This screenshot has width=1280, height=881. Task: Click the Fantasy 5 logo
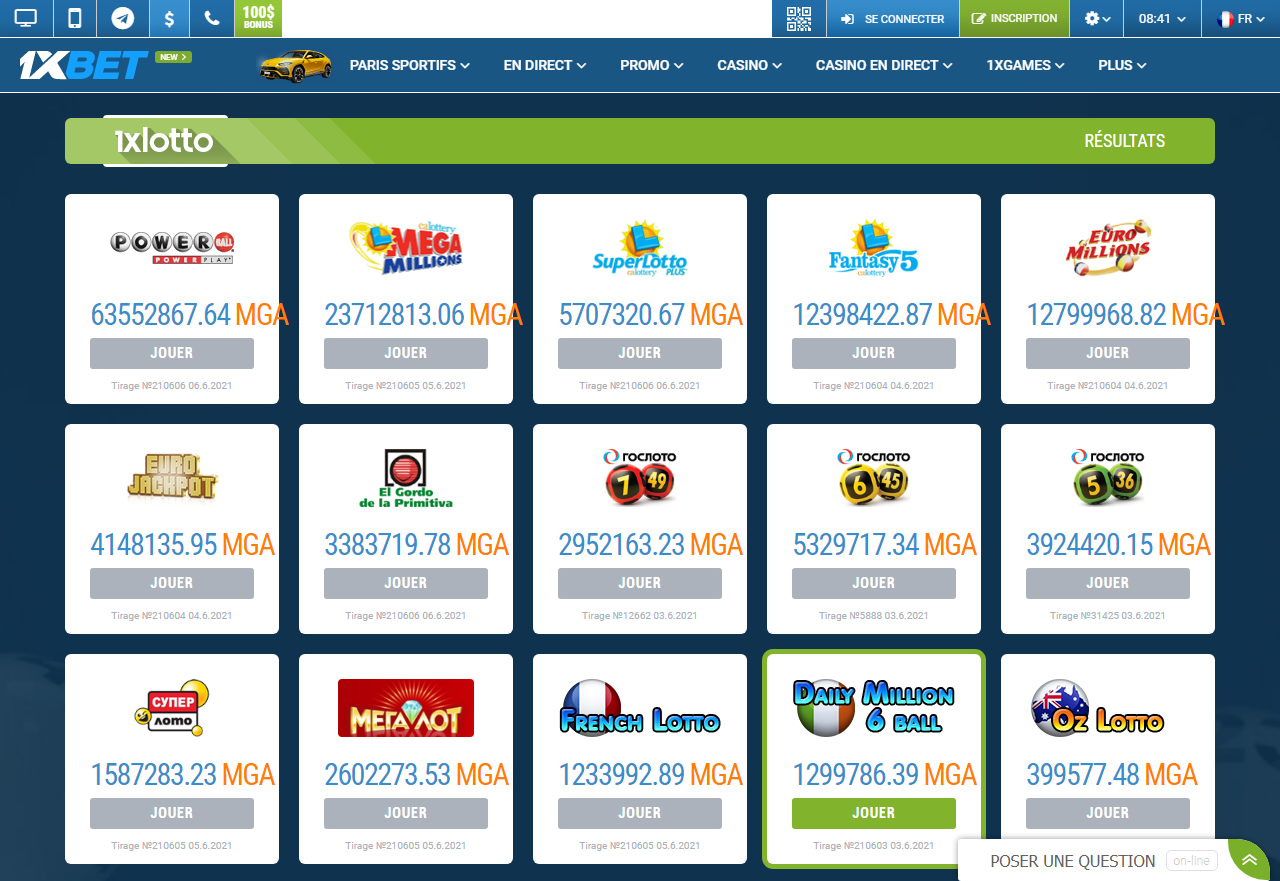pyautogui.click(x=874, y=249)
